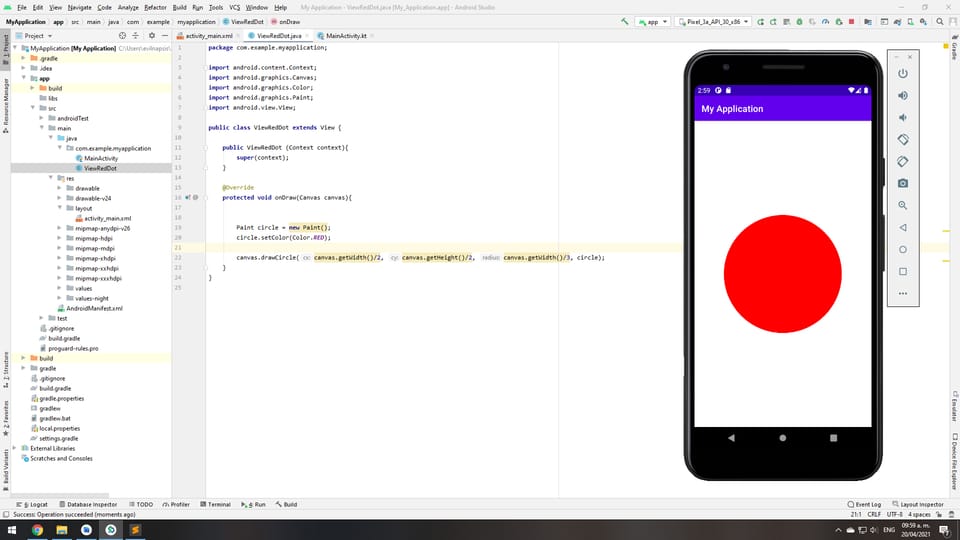This screenshot has height=540, width=960.
Task: Open File Explorer from the taskbar
Action: (x=62, y=530)
